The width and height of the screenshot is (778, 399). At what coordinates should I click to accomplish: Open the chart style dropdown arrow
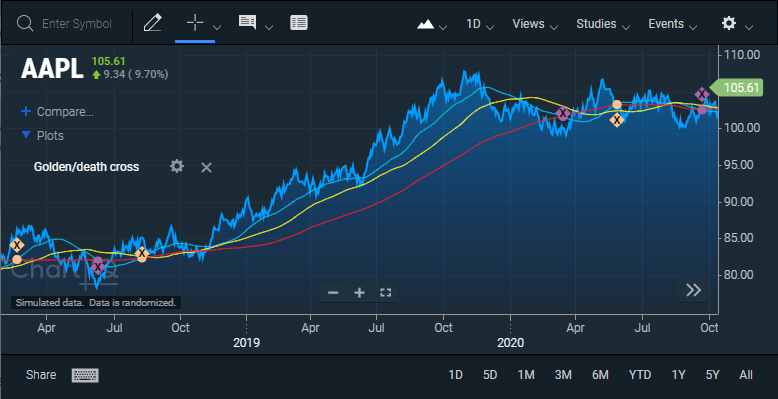pos(443,27)
